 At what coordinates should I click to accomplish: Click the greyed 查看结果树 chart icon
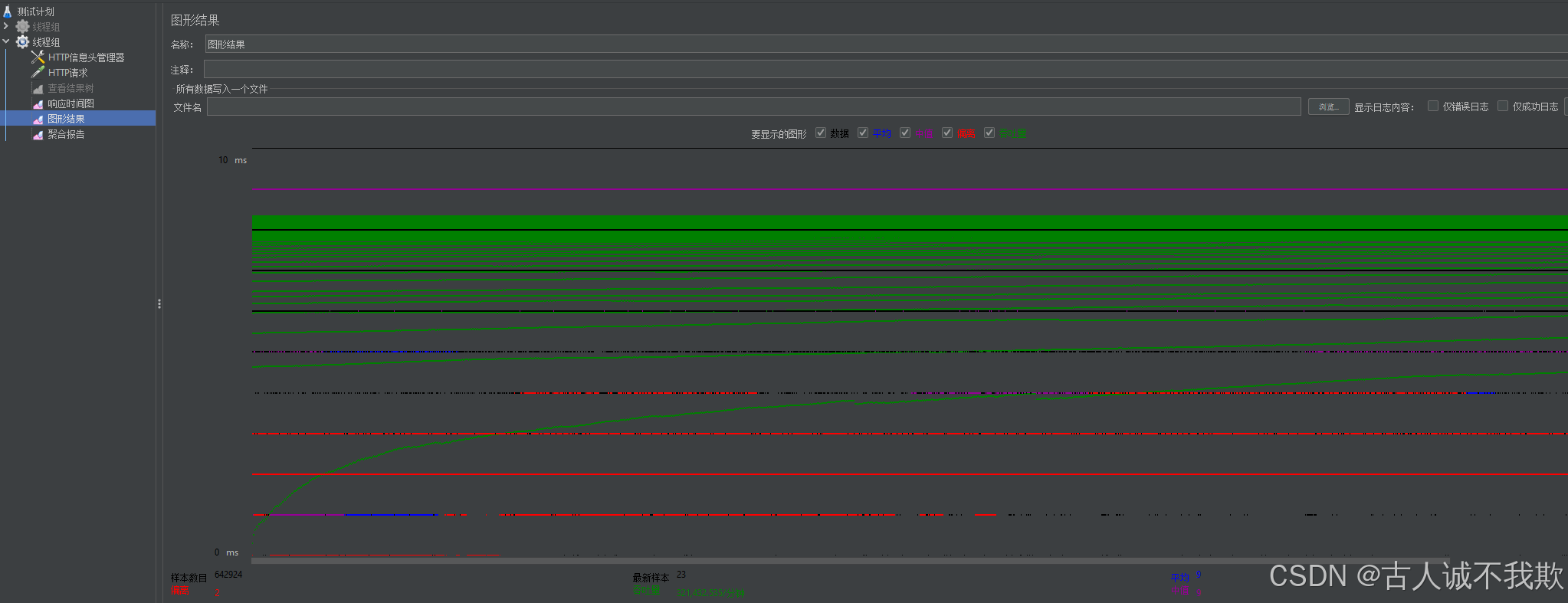[x=38, y=88]
